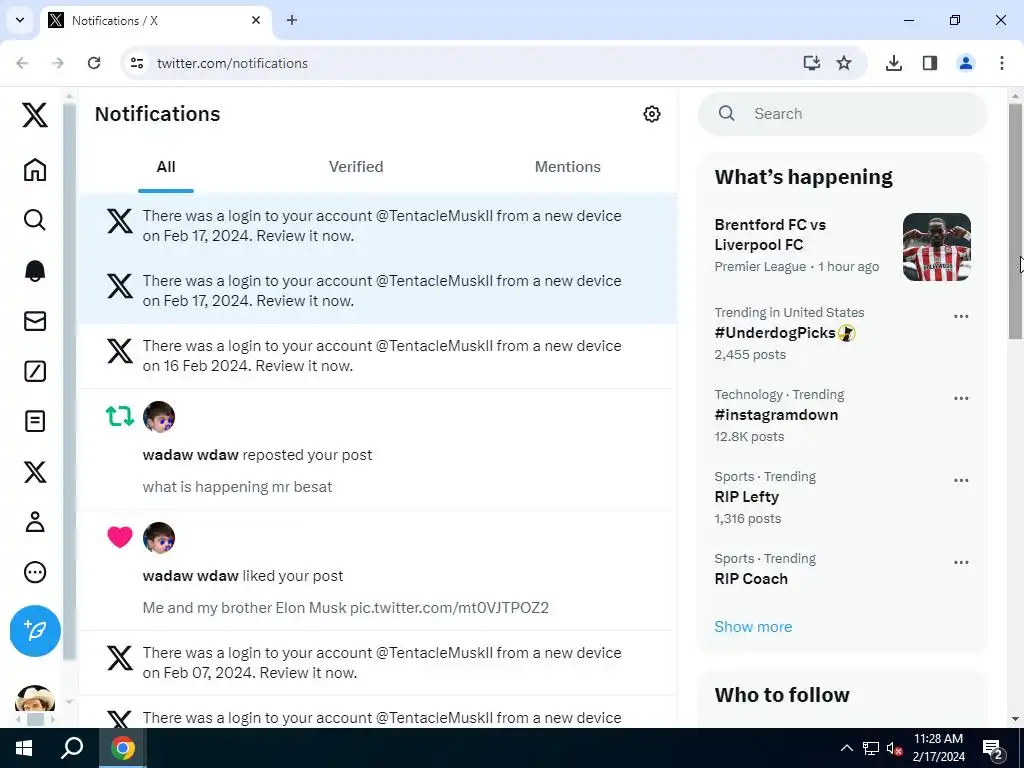Open more options for RIP Lefty
1024x768 pixels.
pyautogui.click(x=961, y=481)
